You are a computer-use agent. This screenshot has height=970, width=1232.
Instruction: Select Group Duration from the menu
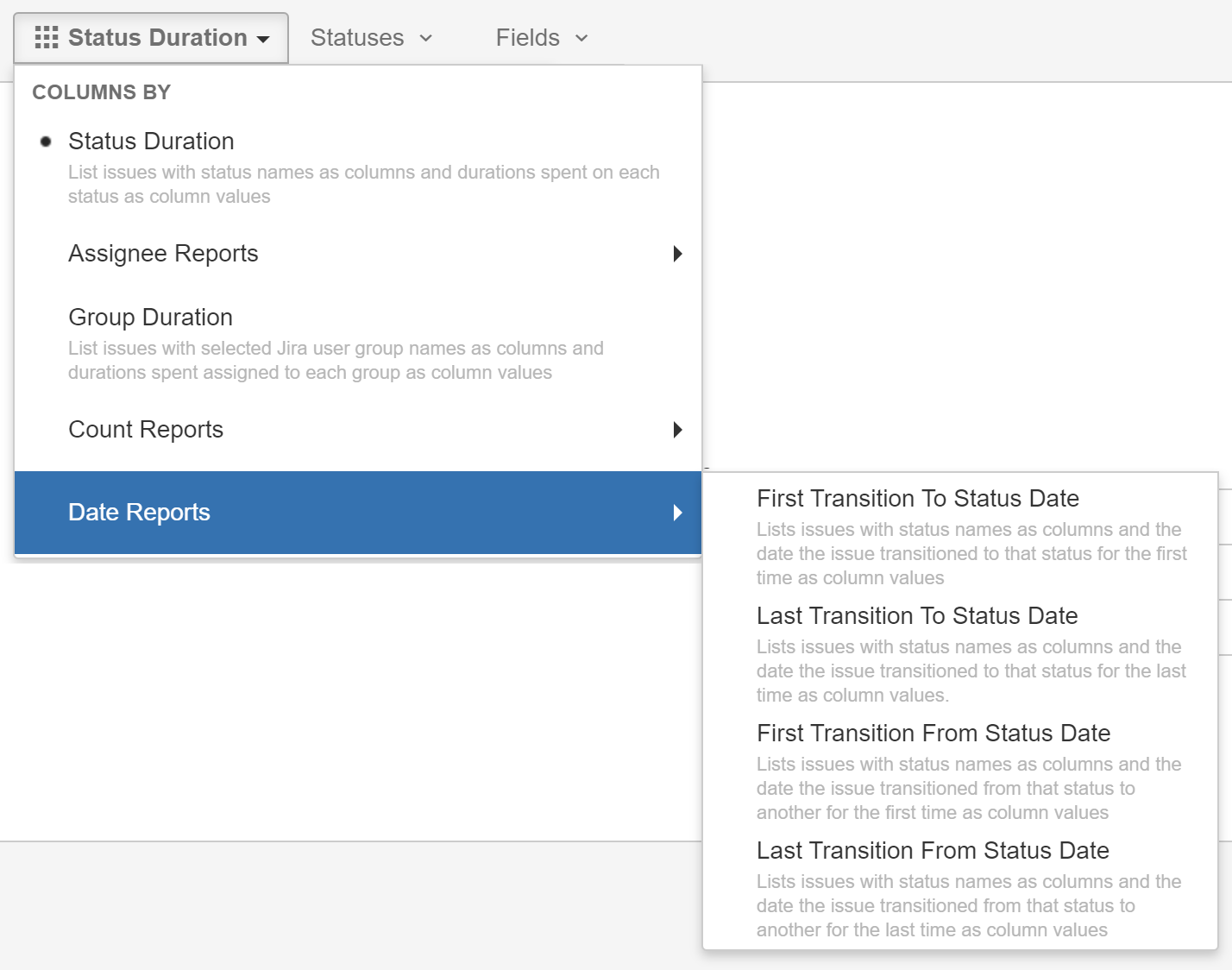pos(150,318)
